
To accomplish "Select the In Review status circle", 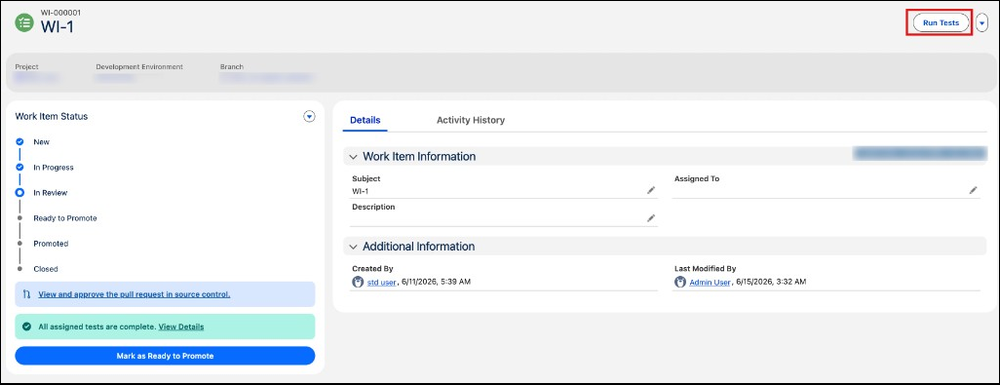I will pyautogui.click(x=20, y=192).
